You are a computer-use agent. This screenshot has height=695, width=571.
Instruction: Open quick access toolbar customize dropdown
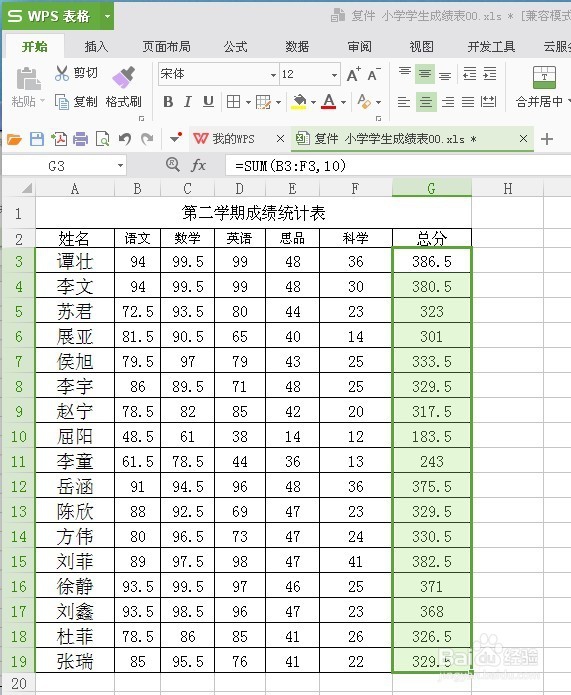[176, 138]
